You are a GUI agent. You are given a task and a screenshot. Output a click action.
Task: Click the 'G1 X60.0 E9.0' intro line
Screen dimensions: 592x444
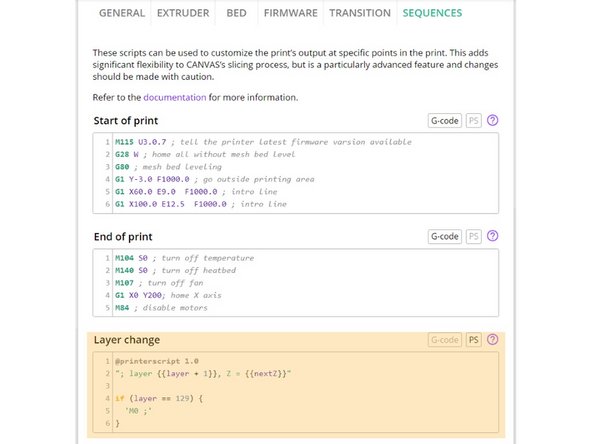[x=196, y=192]
